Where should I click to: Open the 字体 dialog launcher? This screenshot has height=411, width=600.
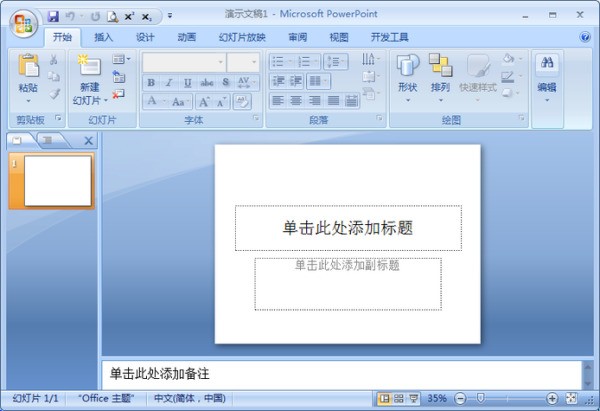256,118
